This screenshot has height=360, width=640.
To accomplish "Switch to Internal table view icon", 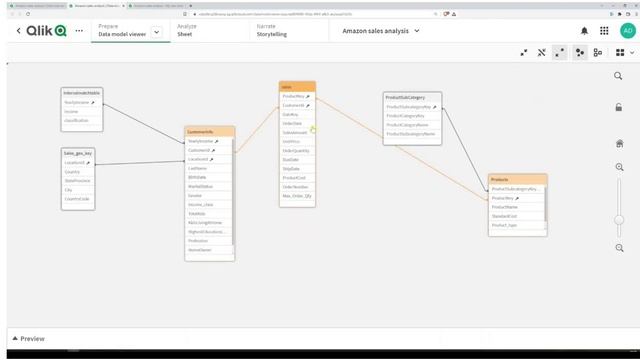I will pos(580,53).
